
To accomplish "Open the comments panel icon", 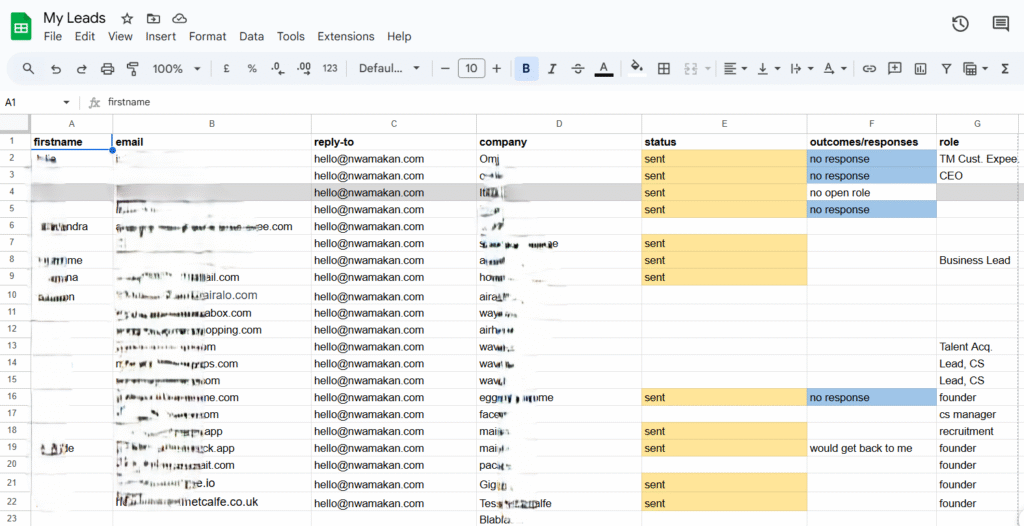I will pos(1000,24).
